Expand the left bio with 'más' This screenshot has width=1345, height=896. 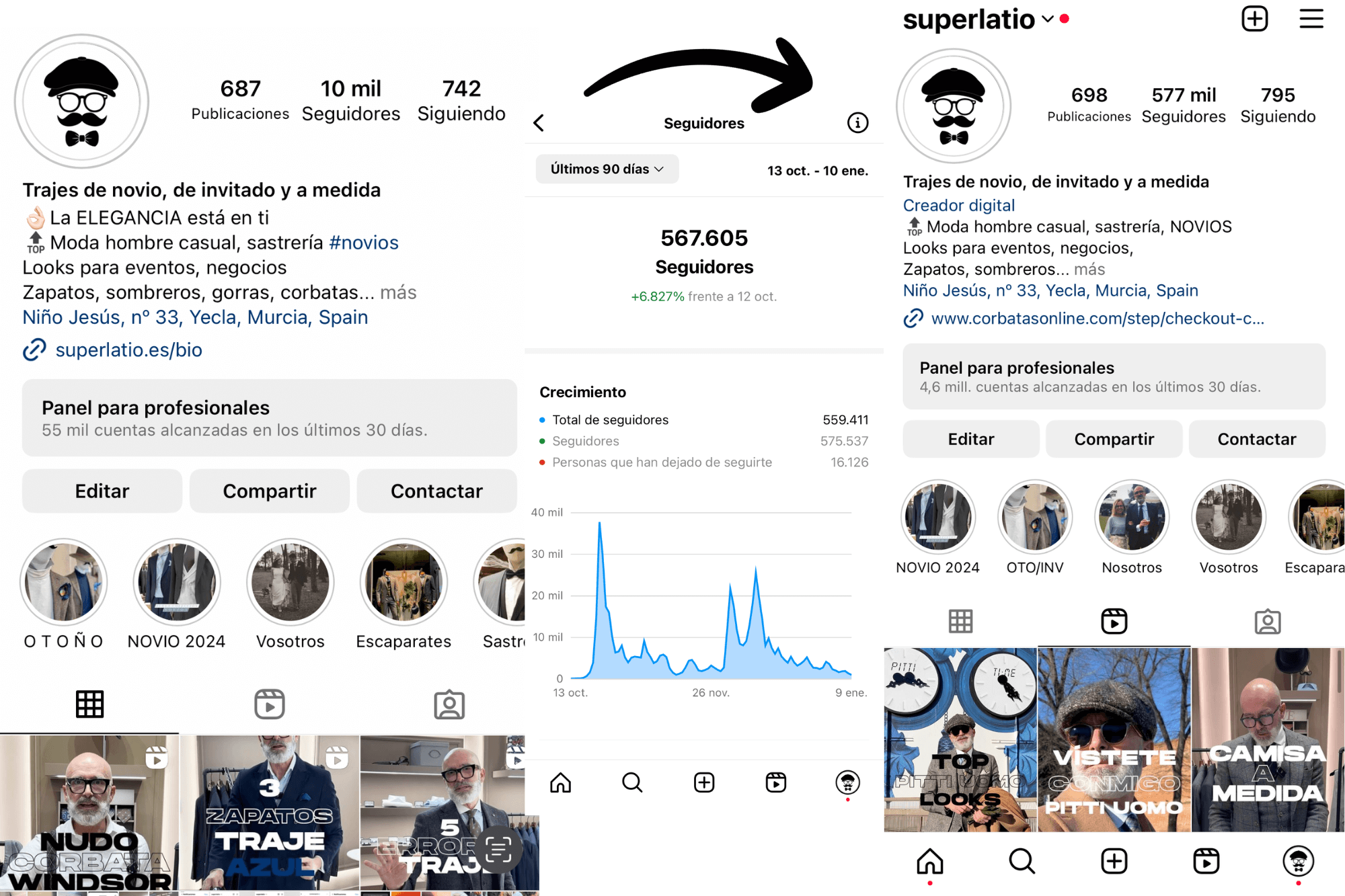point(398,292)
